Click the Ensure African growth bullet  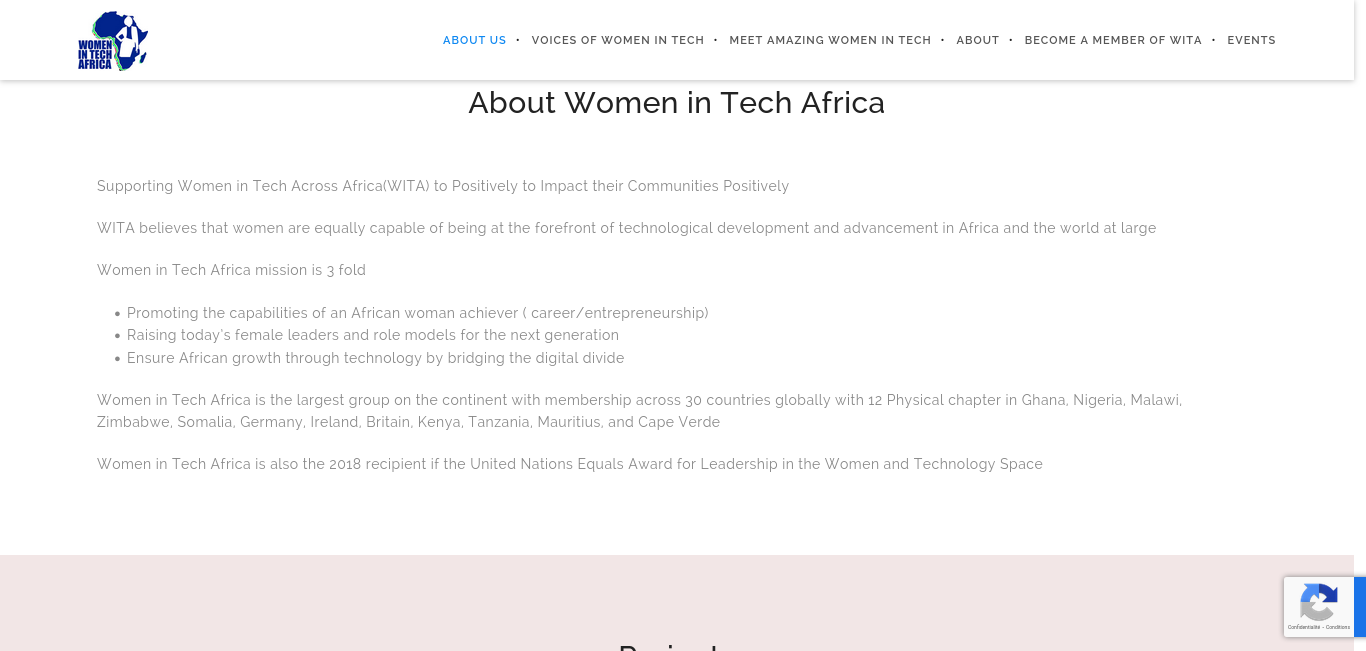[376, 358]
